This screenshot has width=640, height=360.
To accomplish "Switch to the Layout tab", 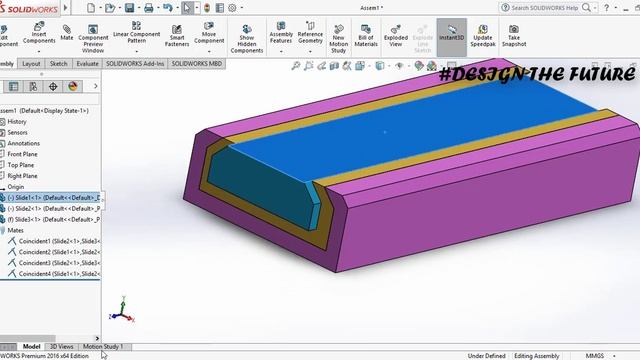I will point(31,64).
